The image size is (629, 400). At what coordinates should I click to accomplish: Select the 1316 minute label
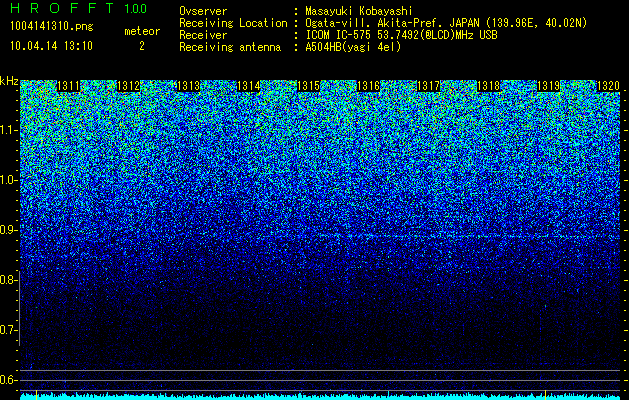click(368, 86)
